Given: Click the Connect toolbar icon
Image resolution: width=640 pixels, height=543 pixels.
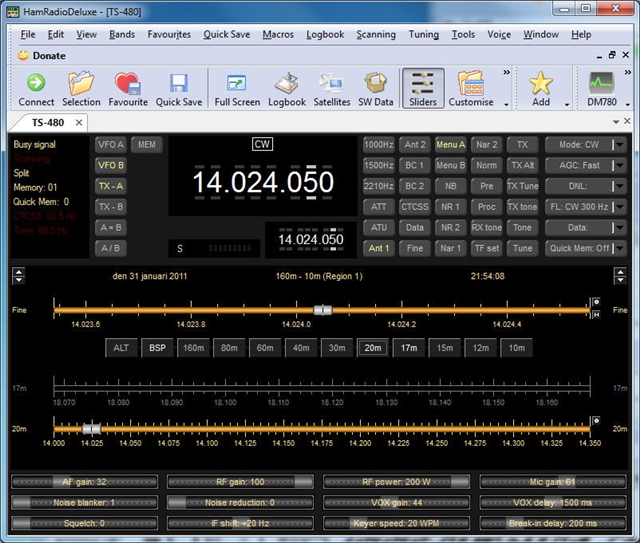Looking at the screenshot, I should coord(36,83).
